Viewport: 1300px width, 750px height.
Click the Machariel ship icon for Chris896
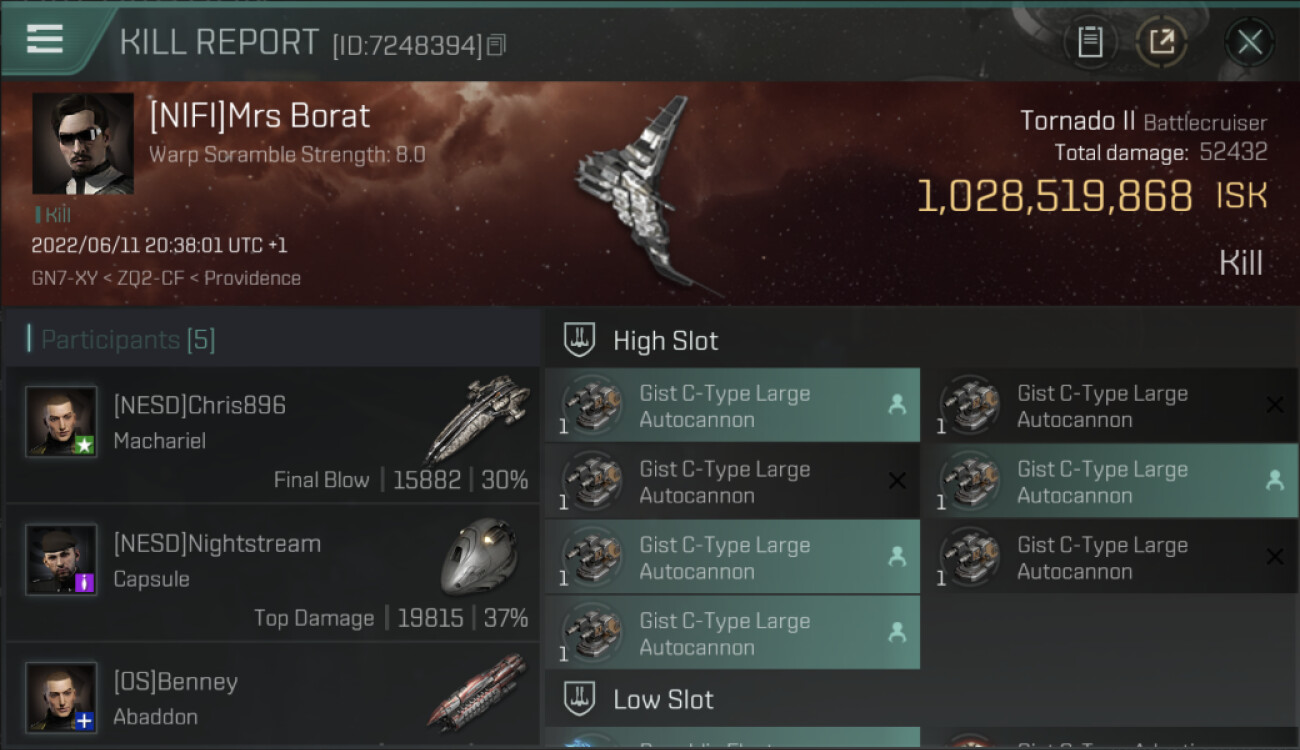pos(478,418)
